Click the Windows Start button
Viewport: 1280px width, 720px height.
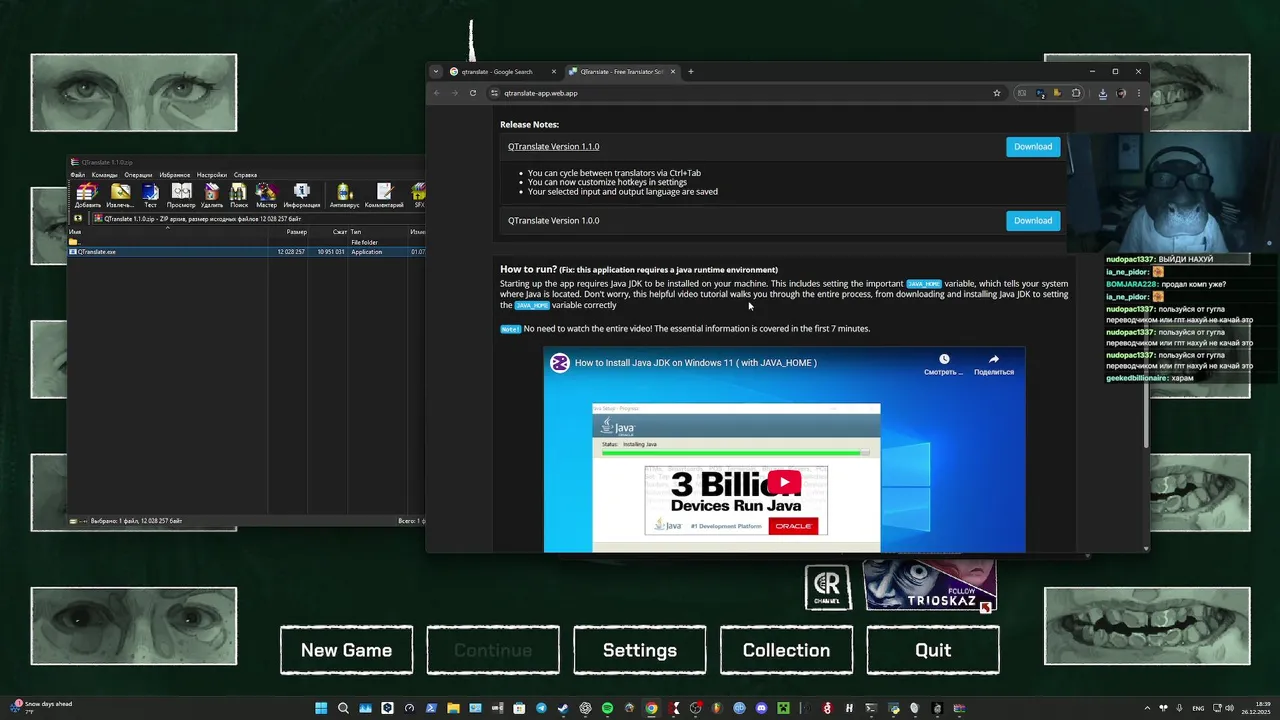tap(321, 708)
